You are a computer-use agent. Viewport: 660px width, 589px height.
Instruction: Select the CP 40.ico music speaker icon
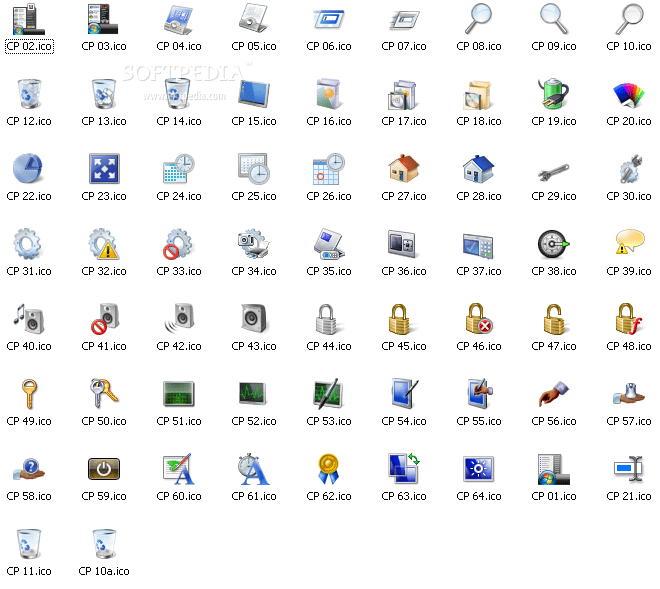click(x=29, y=319)
